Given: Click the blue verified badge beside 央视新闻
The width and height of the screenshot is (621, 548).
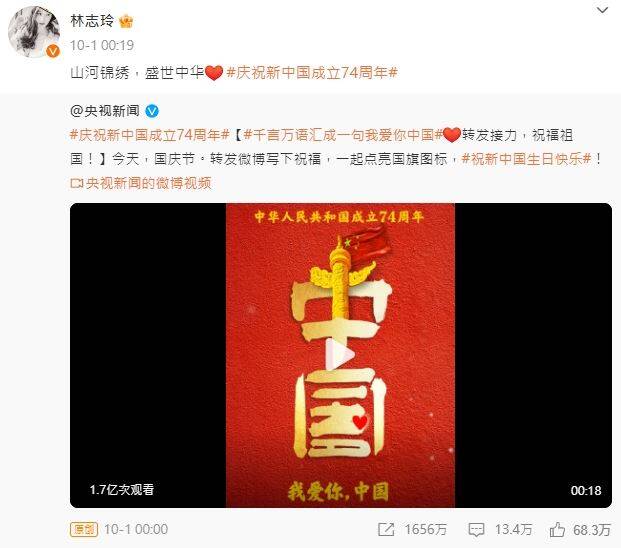Looking at the screenshot, I should (152, 111).
